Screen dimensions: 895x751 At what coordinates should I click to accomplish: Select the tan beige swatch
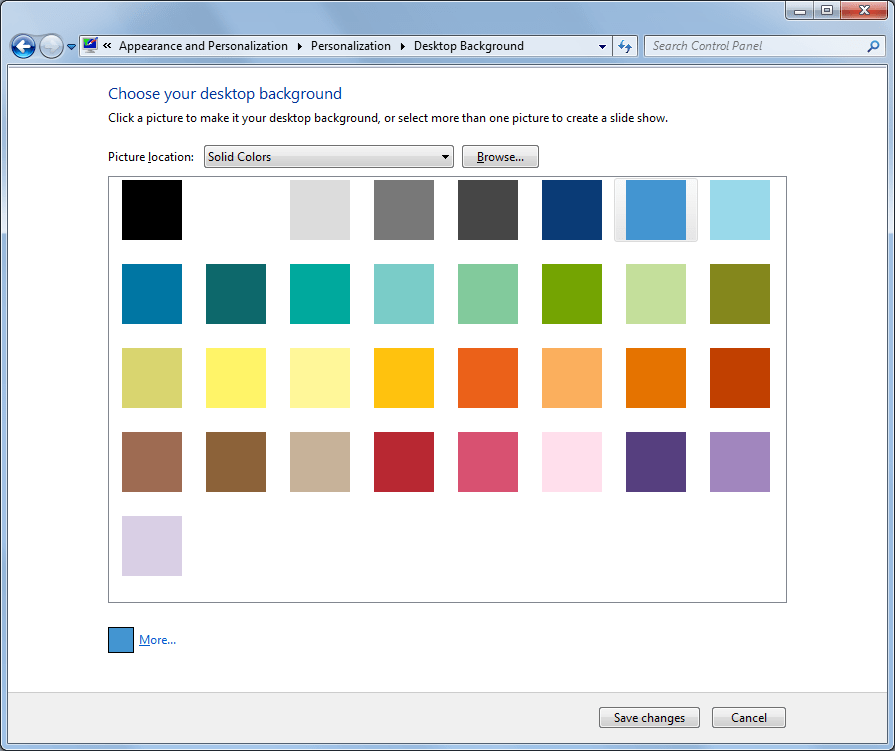[x=320, y=462]
